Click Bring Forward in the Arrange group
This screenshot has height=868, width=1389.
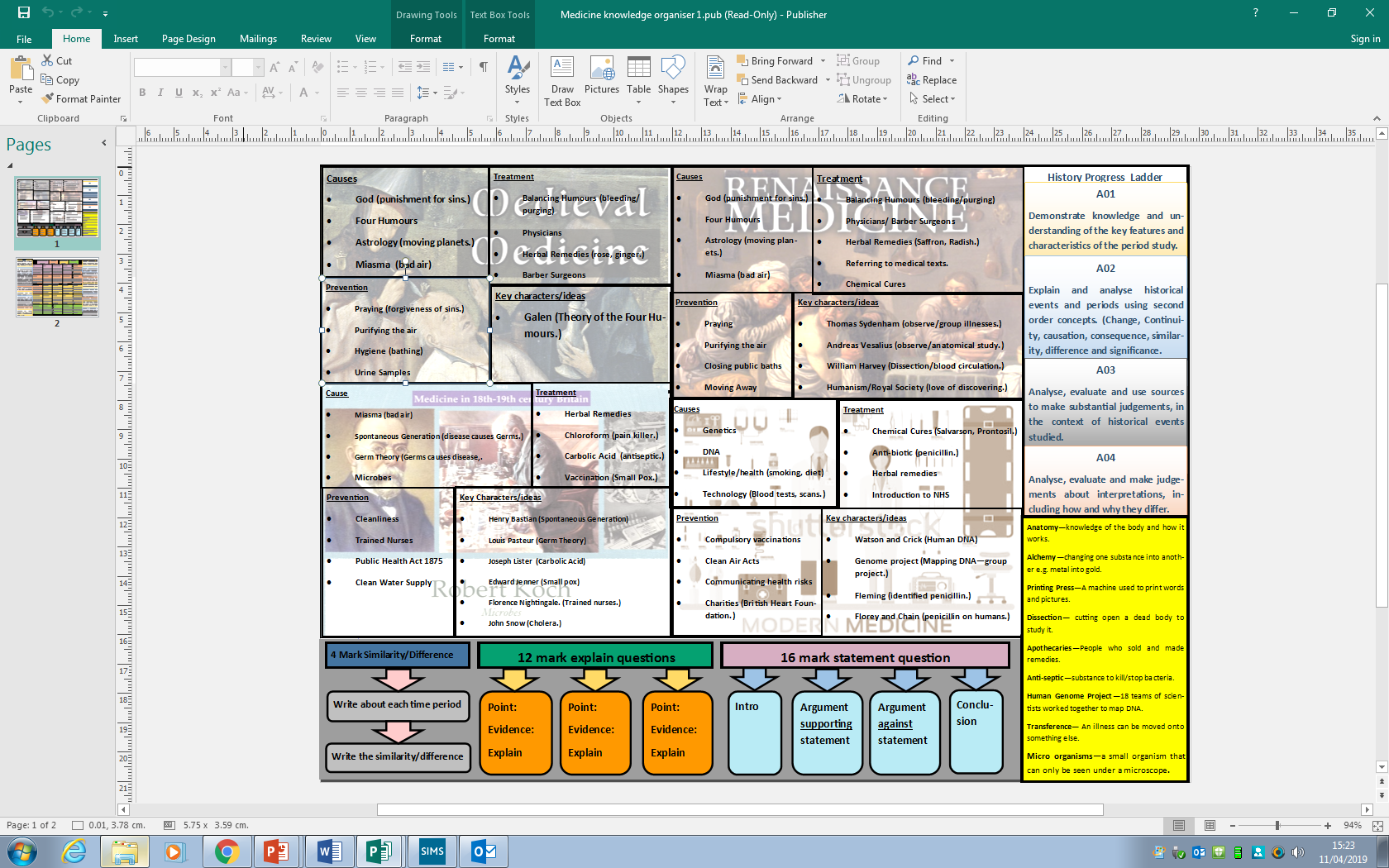pos(776,60)
